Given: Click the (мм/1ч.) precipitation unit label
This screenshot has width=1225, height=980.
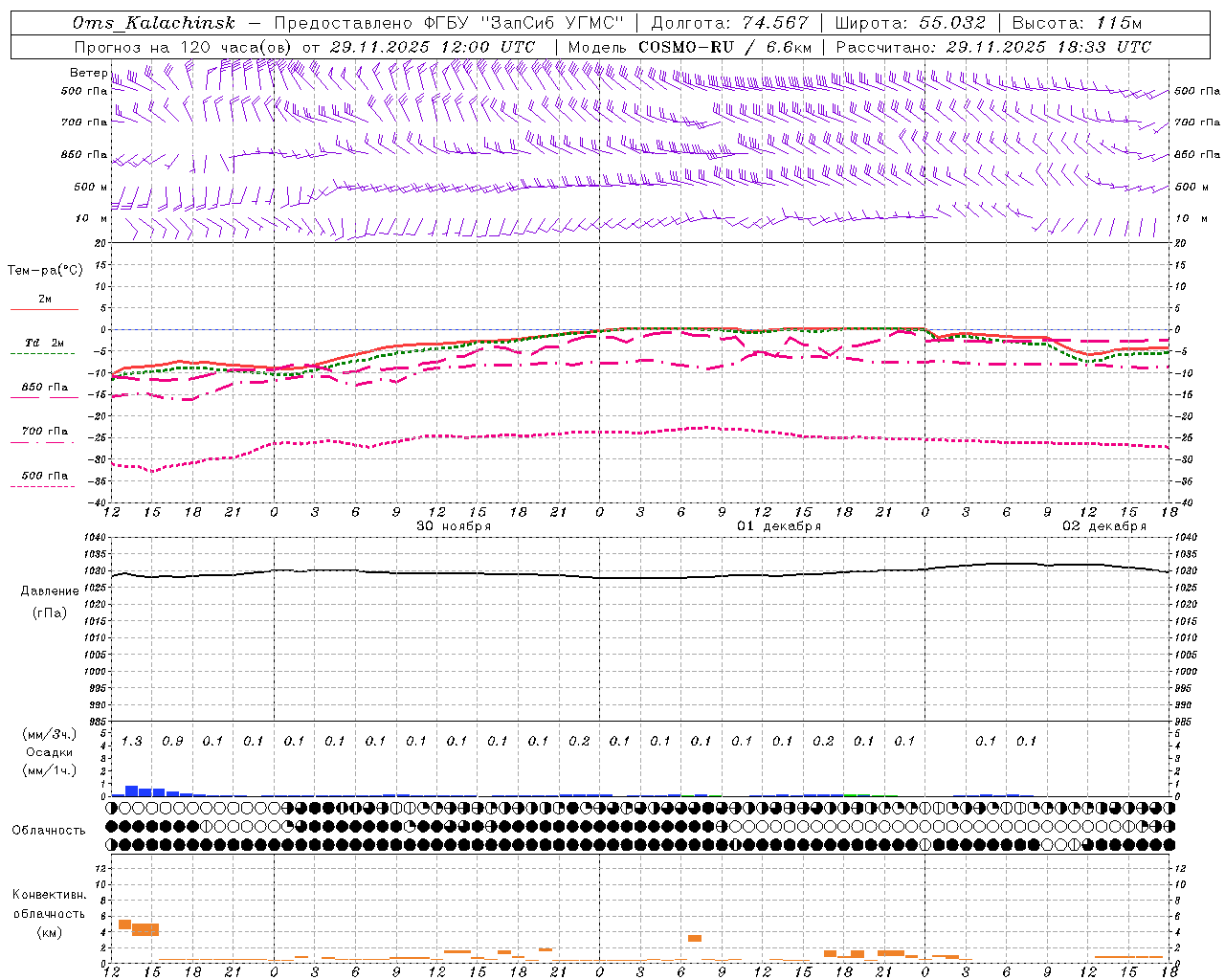Looking at the screenshot, I should [x=49, y=770].
